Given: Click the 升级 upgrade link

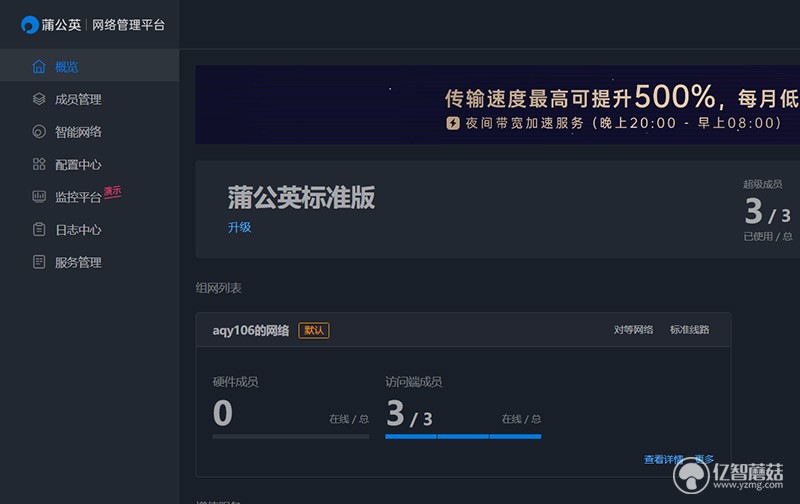Looking at the screenshot, I should [x=239, y=227].
